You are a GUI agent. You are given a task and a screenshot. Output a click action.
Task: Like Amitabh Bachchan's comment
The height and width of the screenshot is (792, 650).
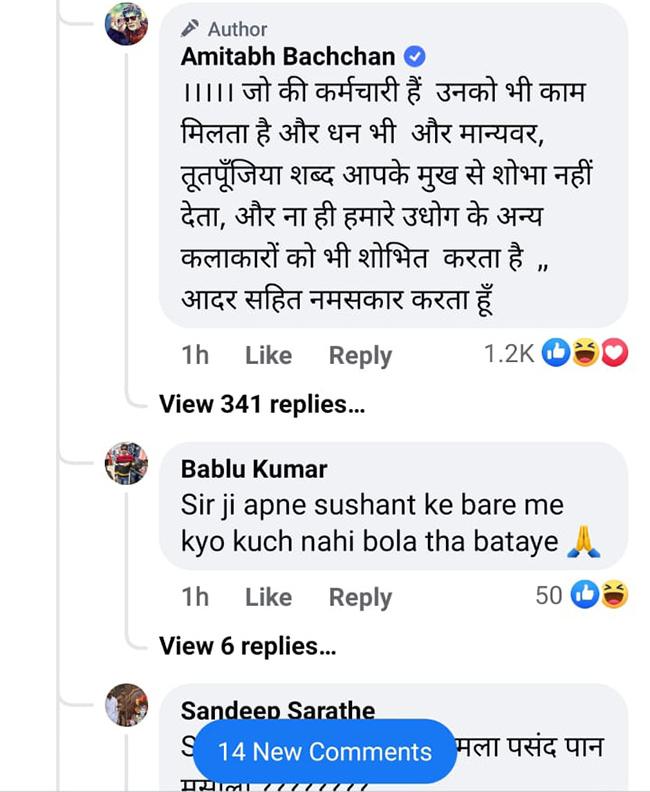tap(268, 355)
